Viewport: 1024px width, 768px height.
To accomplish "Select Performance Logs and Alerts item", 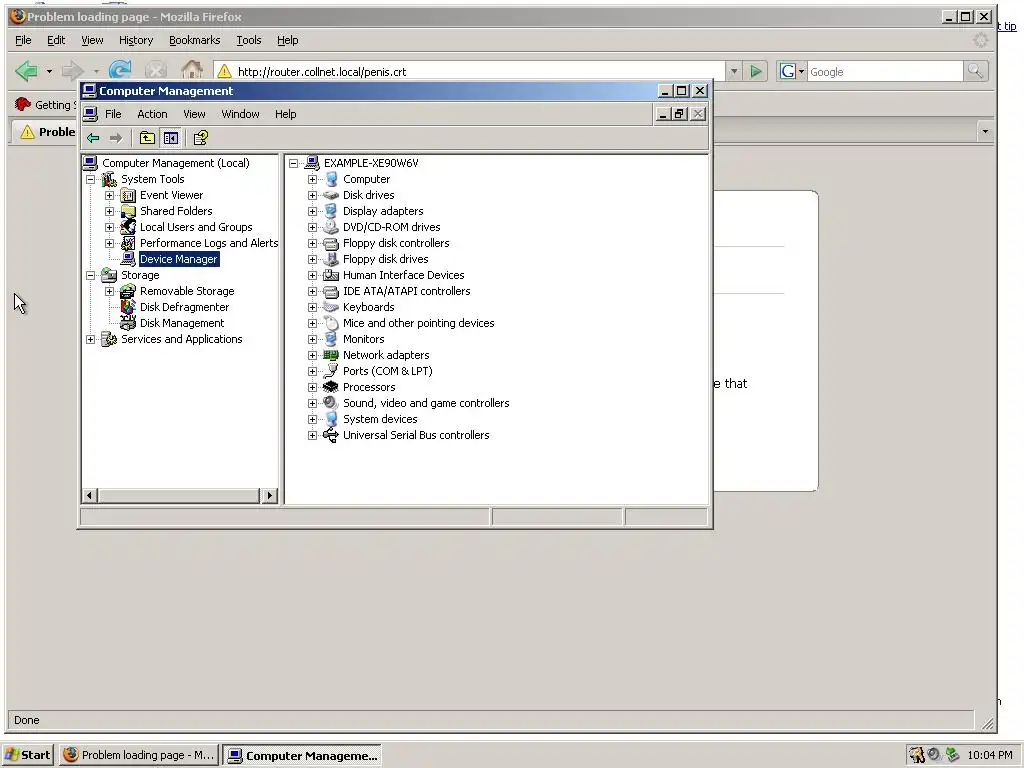I will (209, 243).
